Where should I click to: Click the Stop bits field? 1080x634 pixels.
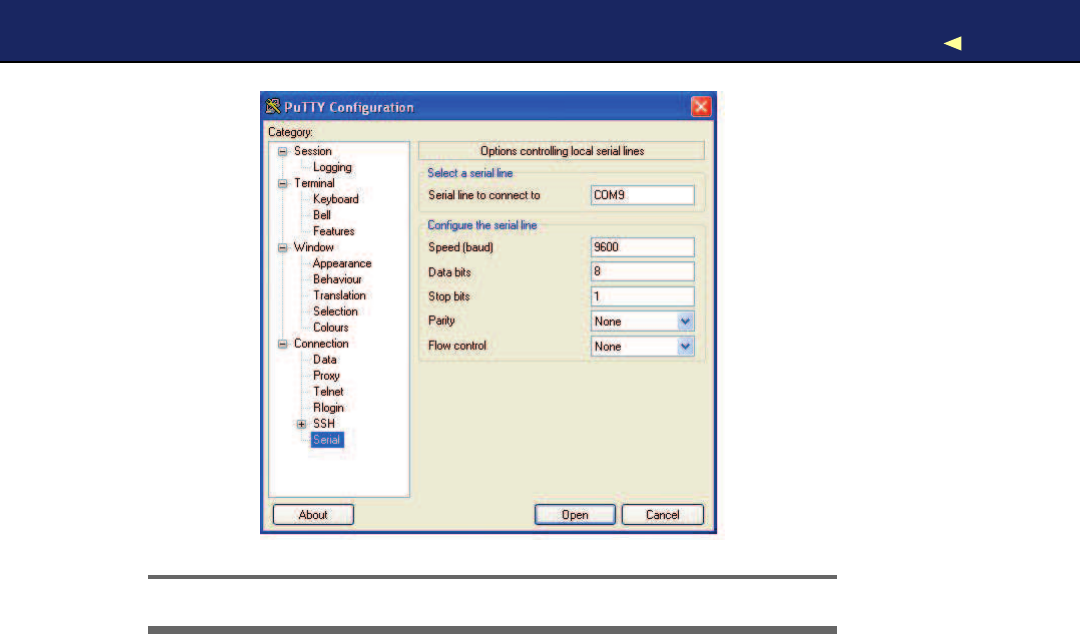pos(643,296)
